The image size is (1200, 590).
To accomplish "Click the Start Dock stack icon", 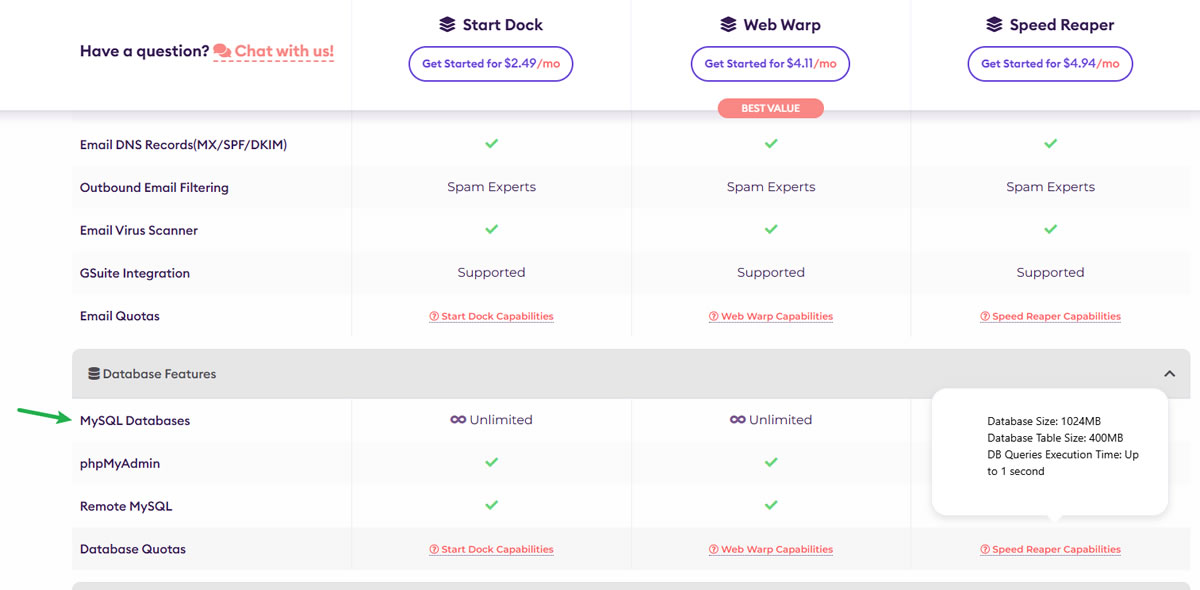I will 447,25.
